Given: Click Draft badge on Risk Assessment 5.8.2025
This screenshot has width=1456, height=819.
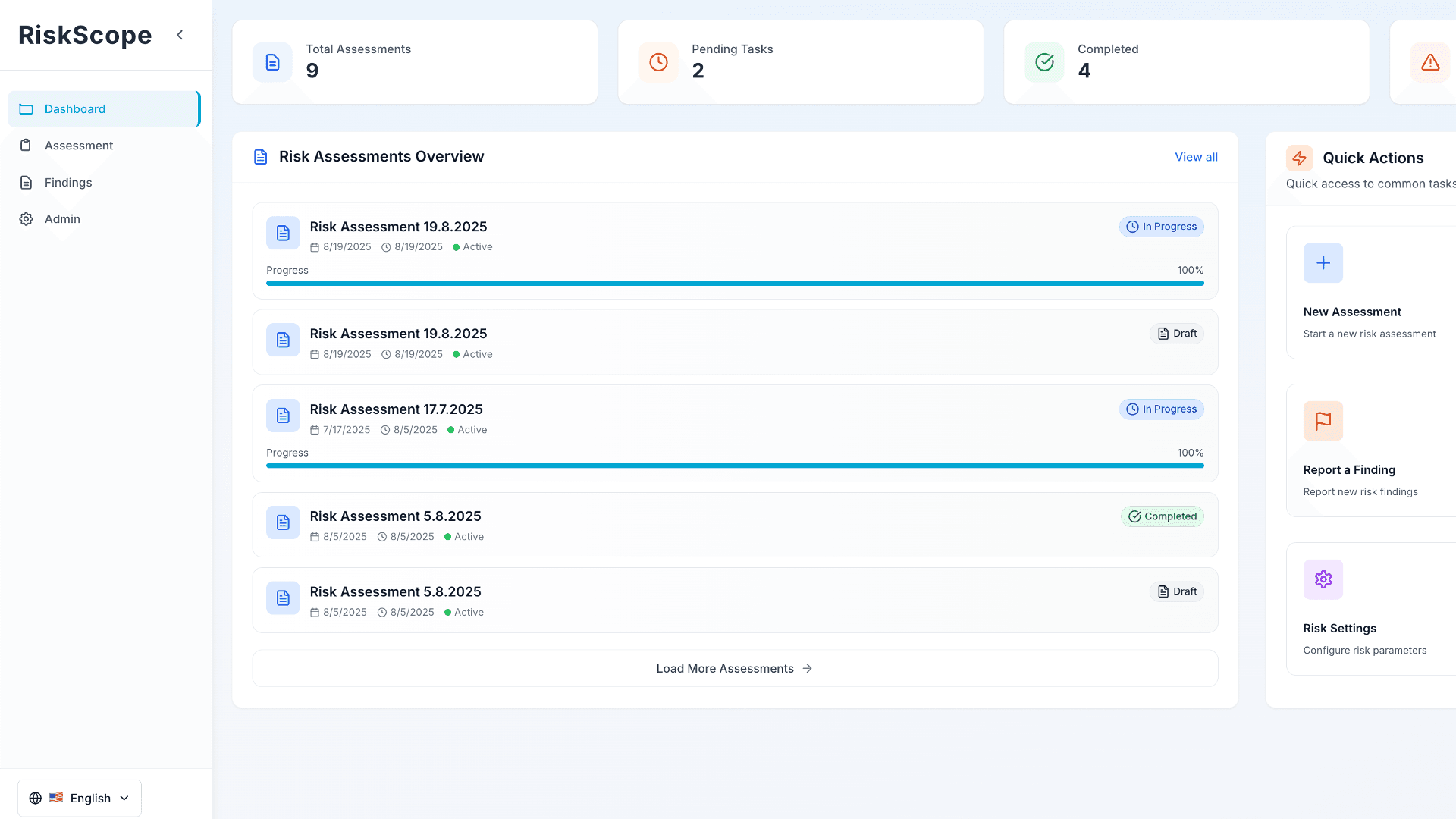Looking at the screenshot, I should click(x=1176, y=591).
